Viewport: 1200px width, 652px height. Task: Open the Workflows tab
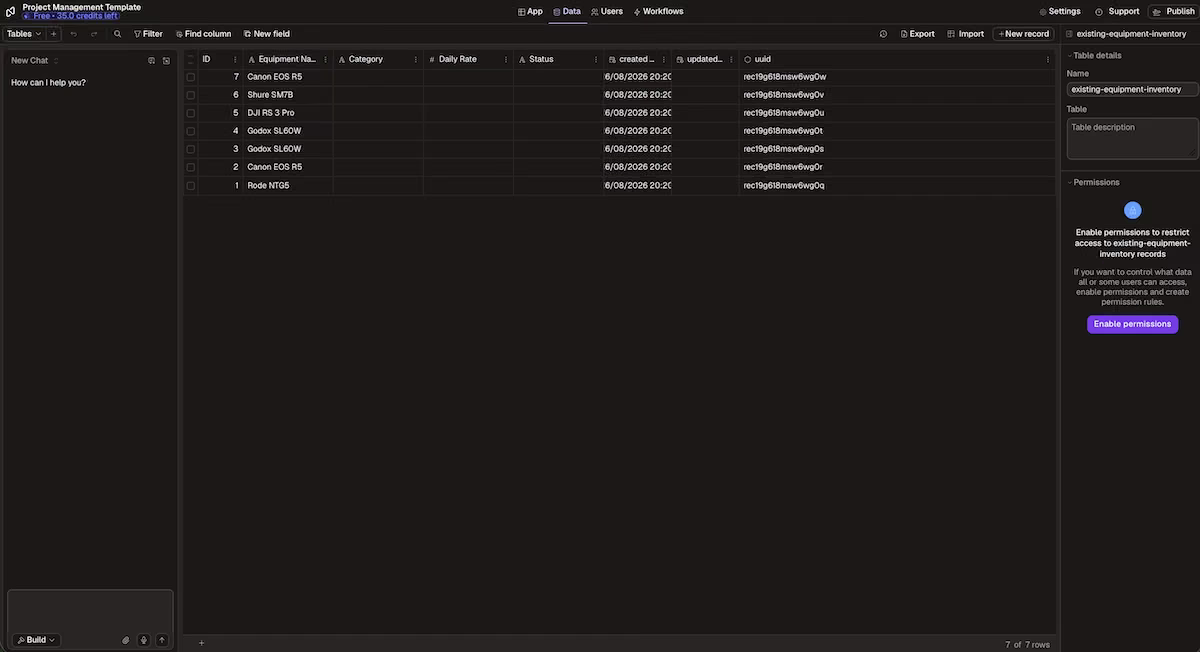click(658, 12)
